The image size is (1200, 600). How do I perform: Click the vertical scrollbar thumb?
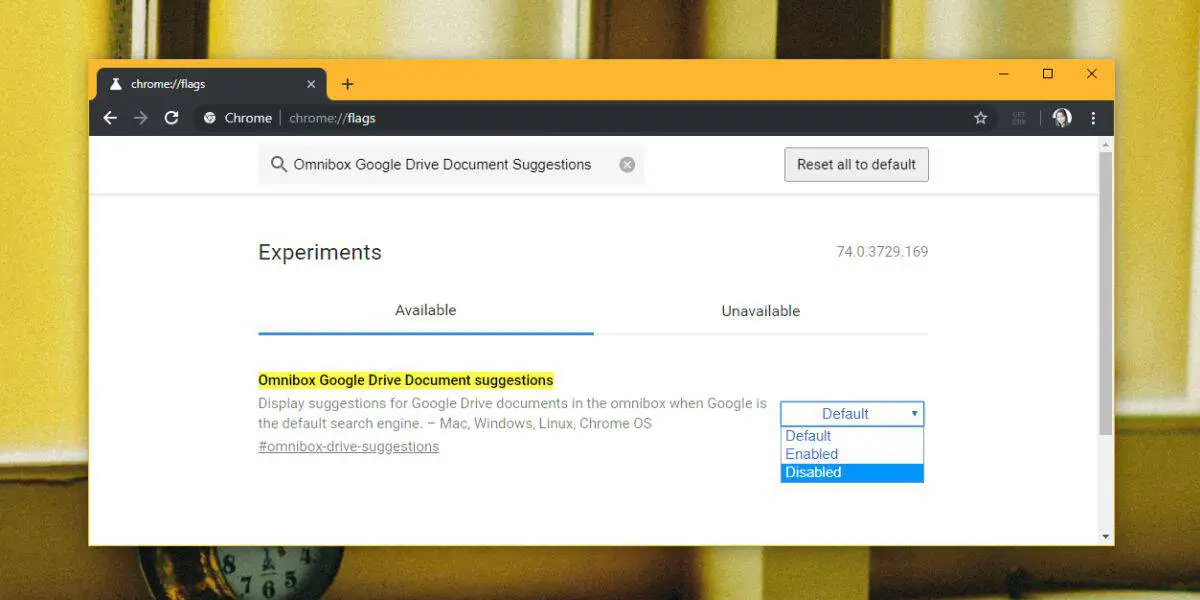pyautogui.click(x=1105, y=292)
